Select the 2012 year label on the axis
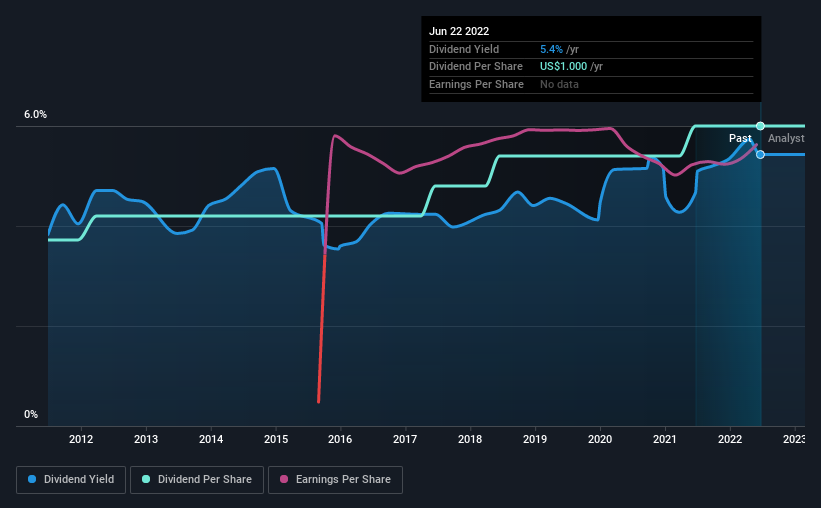This screenshot has width=821, height=508. pyautogui.click(x=81, y=439)
